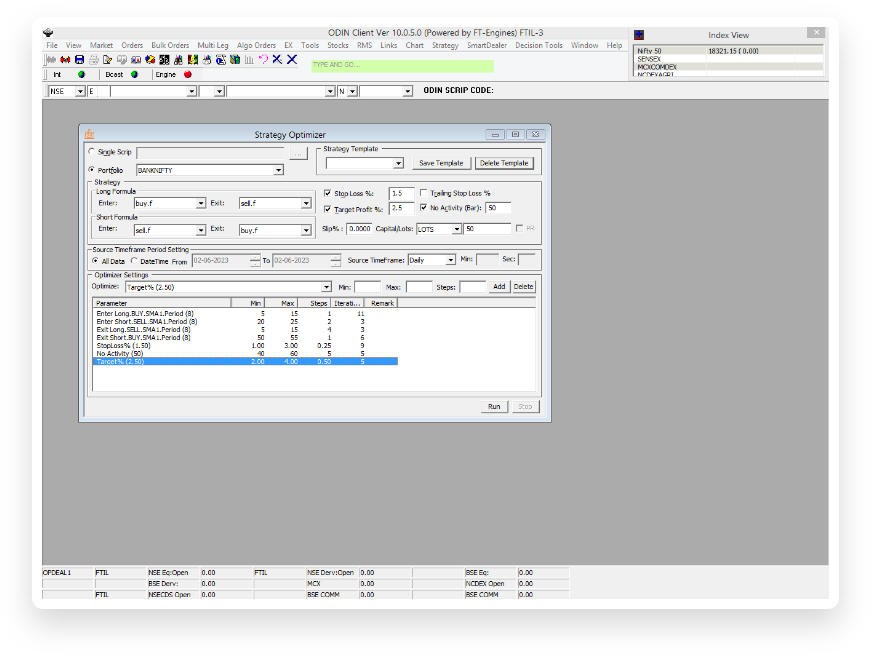
Task: Open the Strategy Template dropdown
Action: coord(398,163)
